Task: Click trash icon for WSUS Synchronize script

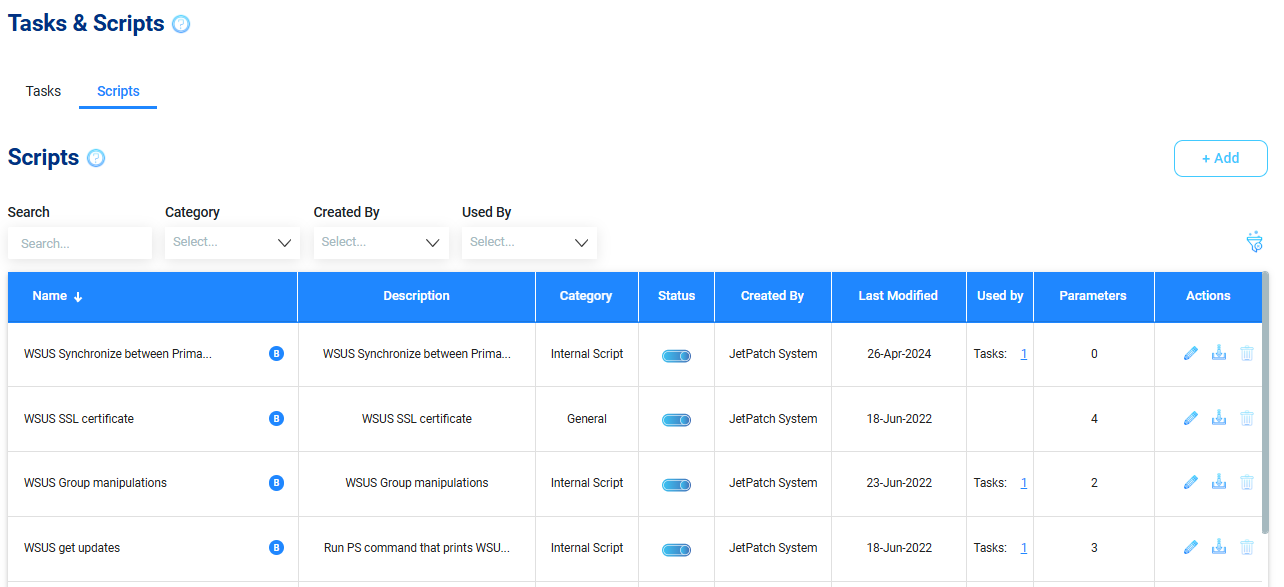Action: pos(1247,353)
